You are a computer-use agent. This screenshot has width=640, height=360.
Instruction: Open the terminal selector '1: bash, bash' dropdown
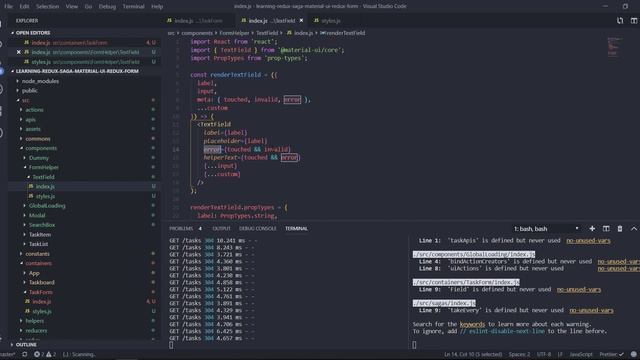point(546,229)
